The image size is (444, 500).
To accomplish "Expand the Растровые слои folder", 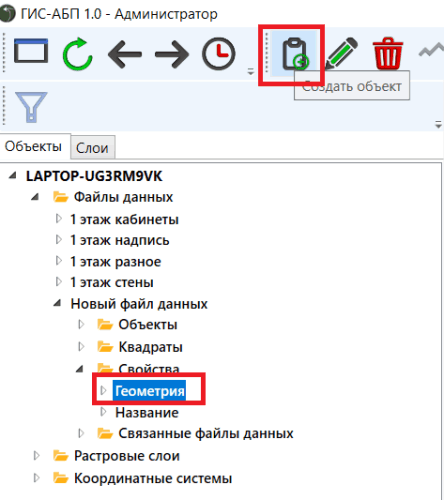I will click(x=37, y=455).
